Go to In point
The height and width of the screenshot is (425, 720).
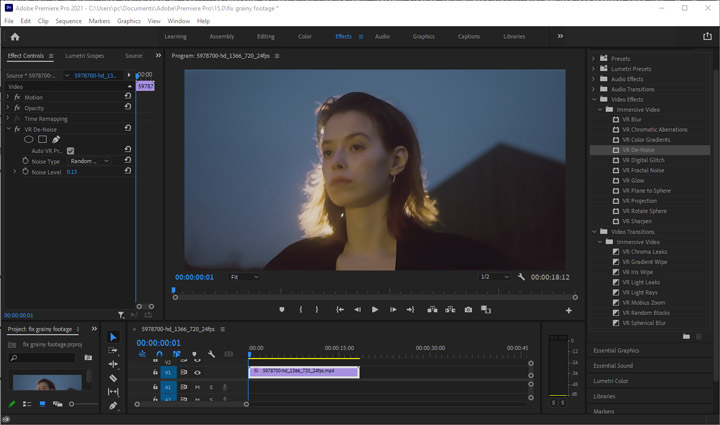coord(340,310)
